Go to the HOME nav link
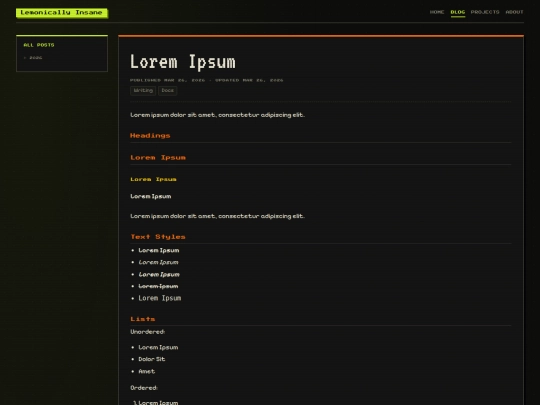The width and height of the screenshot is (540, 405). tap(437, 12)
